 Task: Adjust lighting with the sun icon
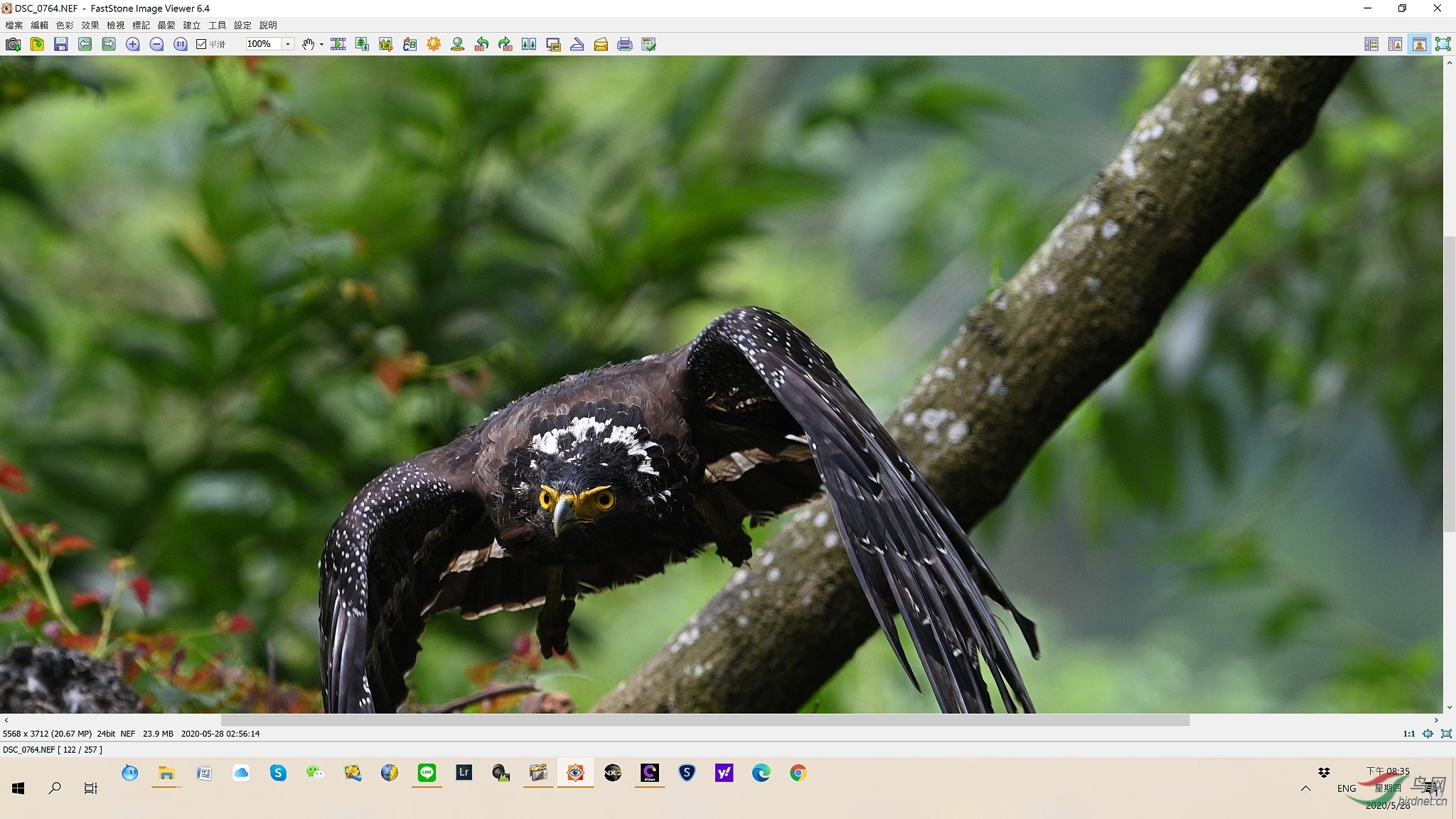pos(434,44)
